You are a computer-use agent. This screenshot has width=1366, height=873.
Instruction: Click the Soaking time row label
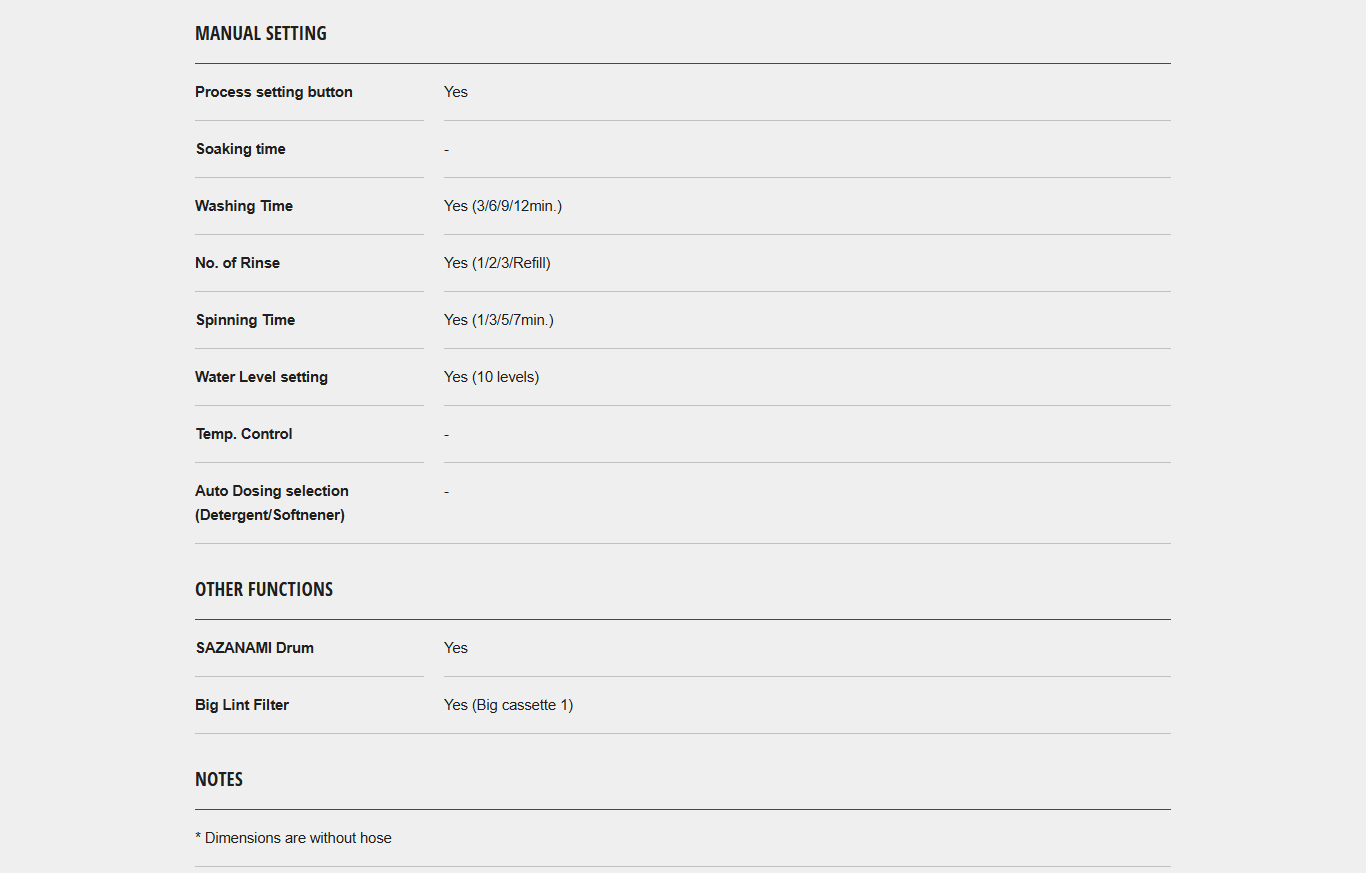pos(241,149)
